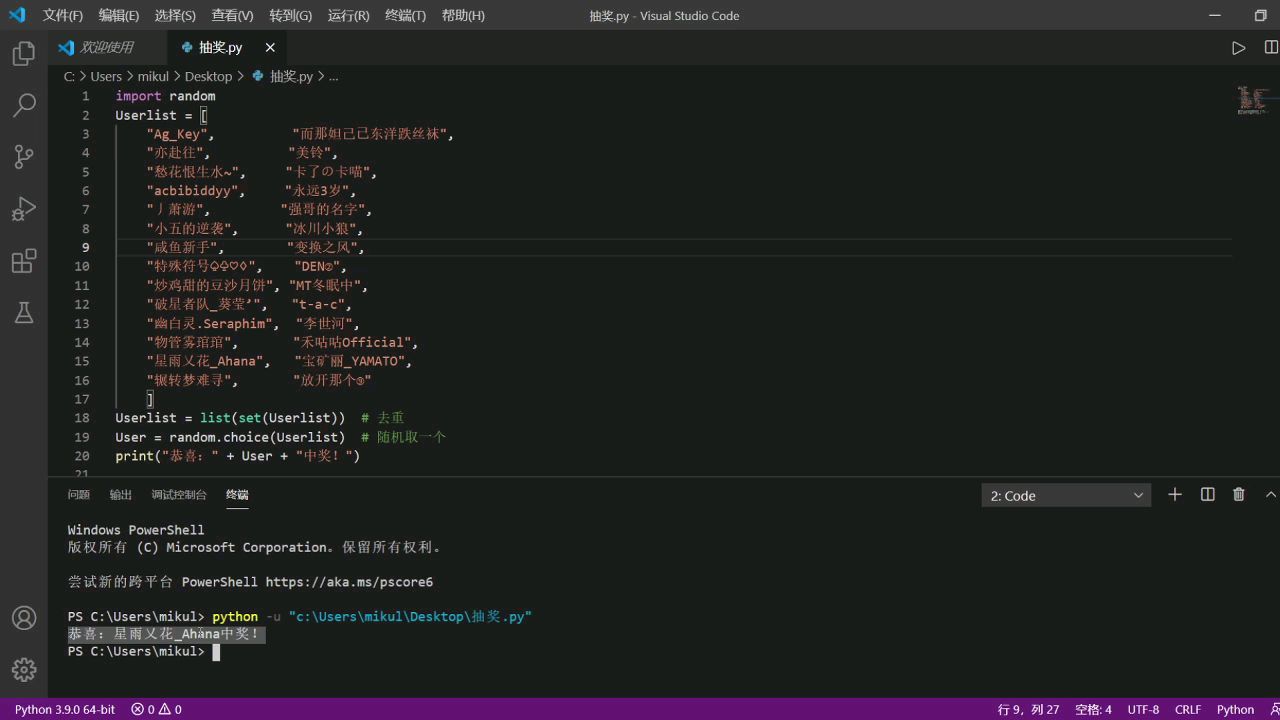1280x720 pixels.
Task: Change encoding via UTF-8 status item
Action: 1143,709
